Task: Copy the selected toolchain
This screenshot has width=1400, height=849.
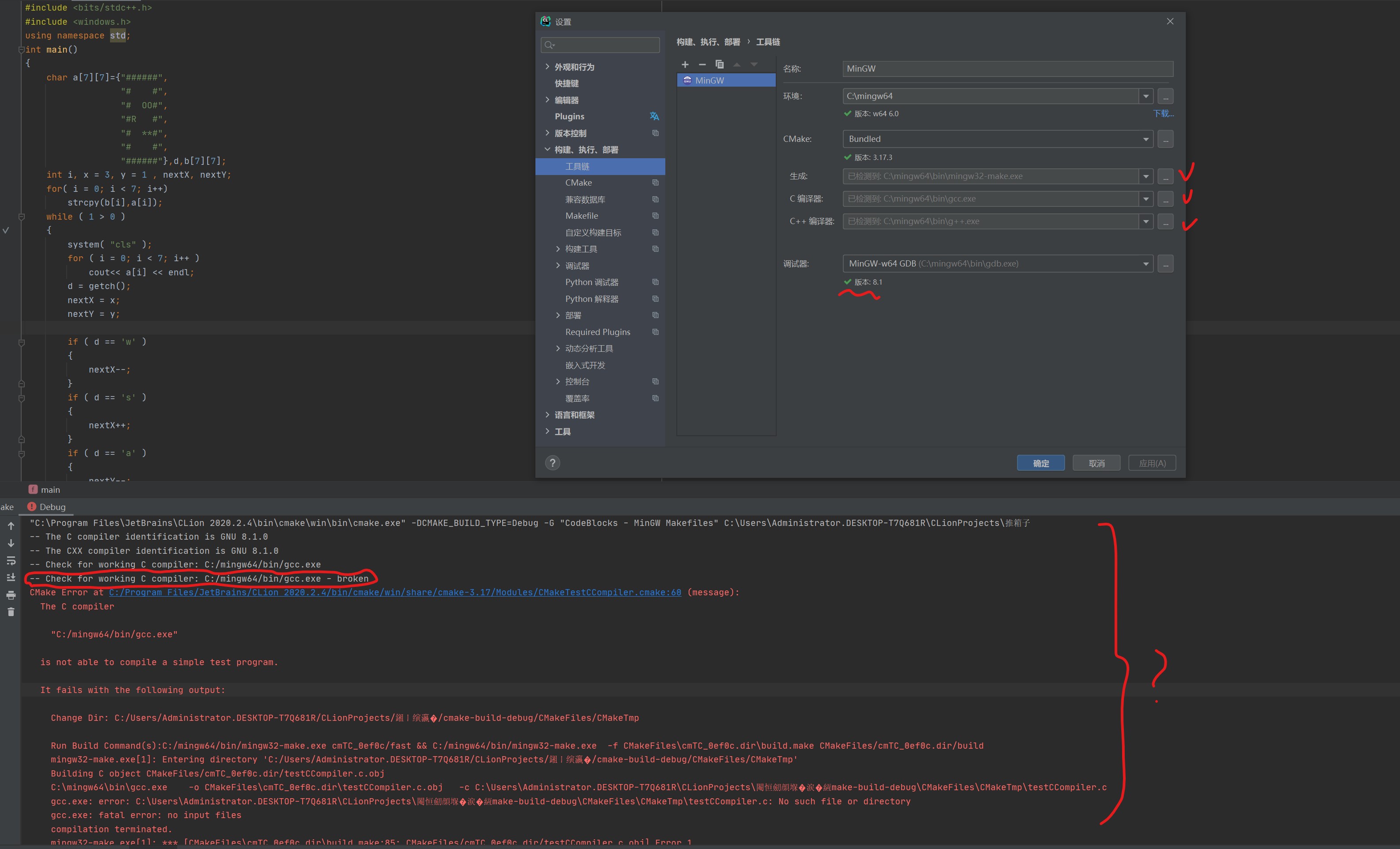Action: [x=719, y=64]
